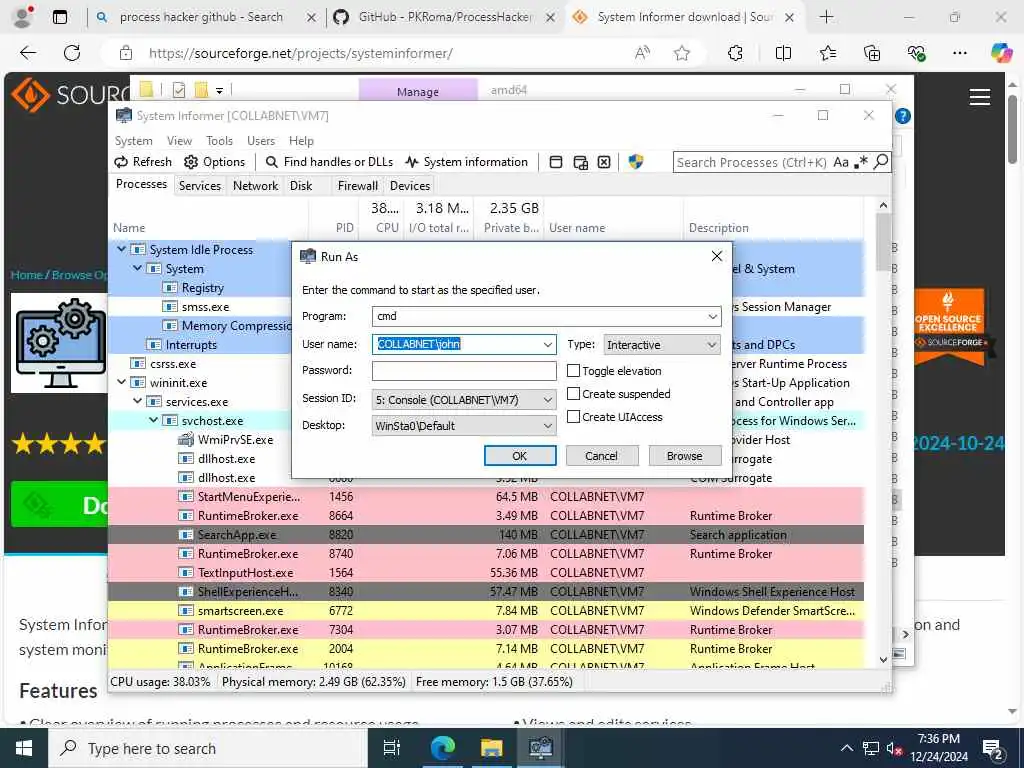Open Copilot icon in Edge toolbar
Image resolution: width=1024 pixels, height=768 pixels.
pos(1001,52)
